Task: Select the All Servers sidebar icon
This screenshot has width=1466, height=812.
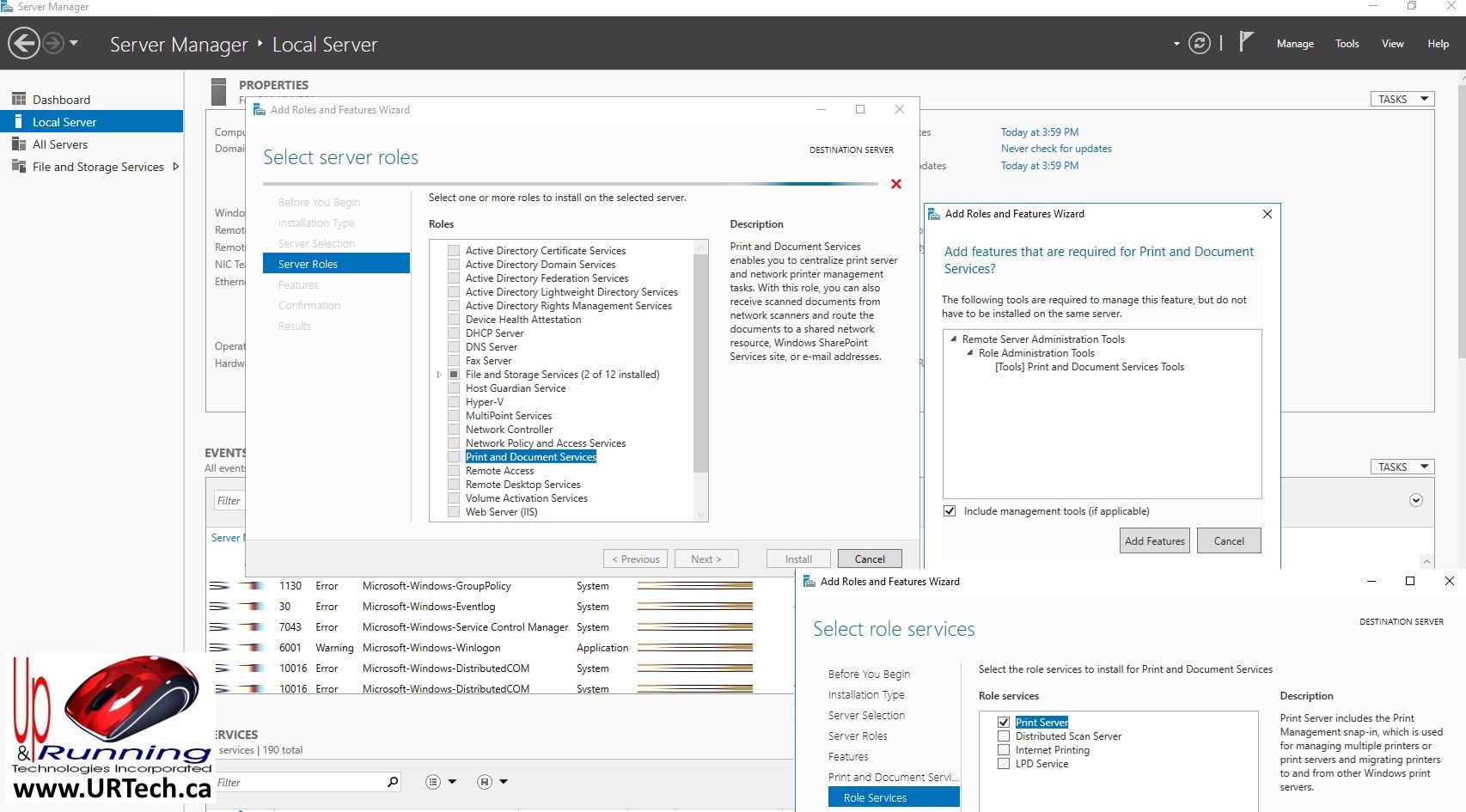Action: click(x=18, y=144)
